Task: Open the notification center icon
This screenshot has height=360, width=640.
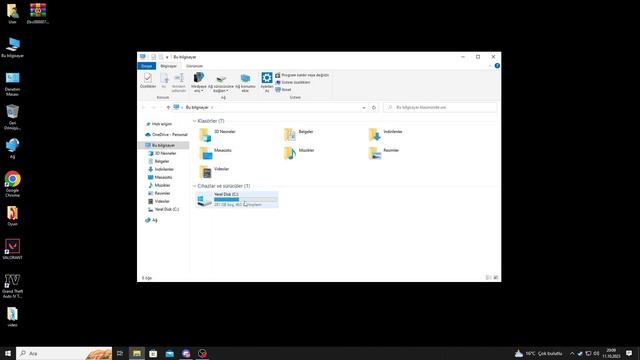Action: pyautogui.click(x=629, y=353)
